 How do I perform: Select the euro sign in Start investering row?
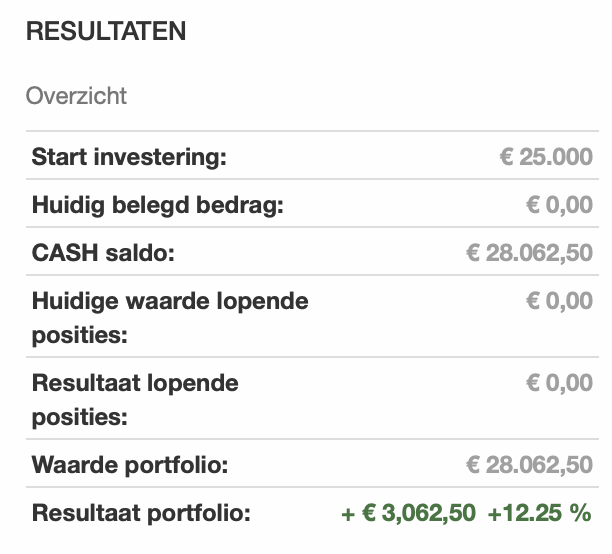506,157
